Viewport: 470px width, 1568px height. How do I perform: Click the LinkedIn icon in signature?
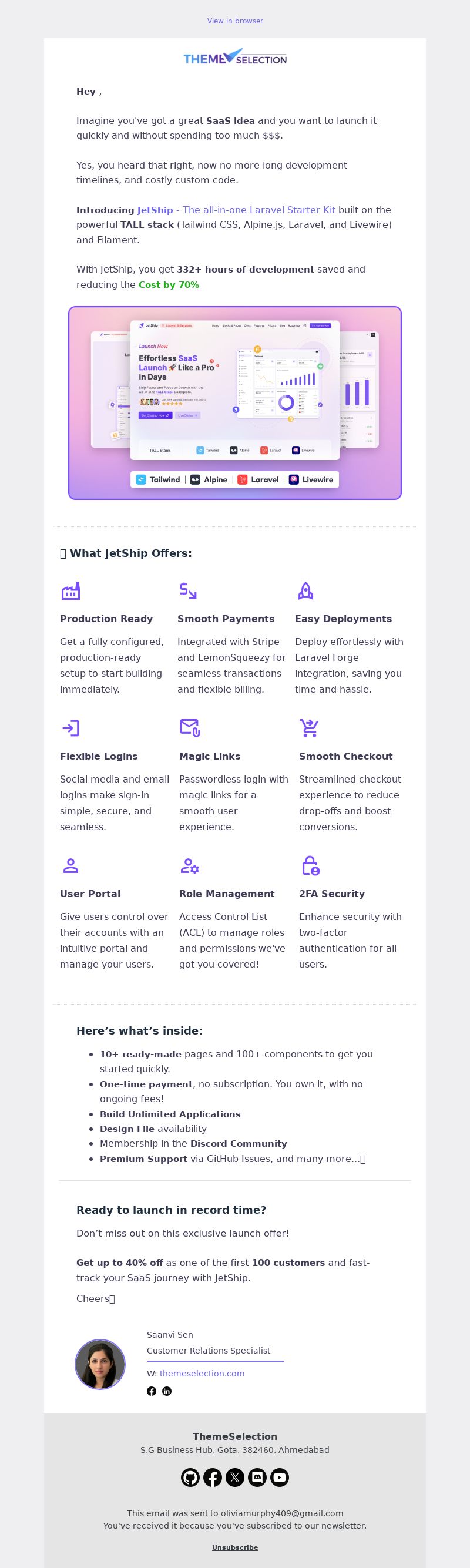pos(167,1391)
